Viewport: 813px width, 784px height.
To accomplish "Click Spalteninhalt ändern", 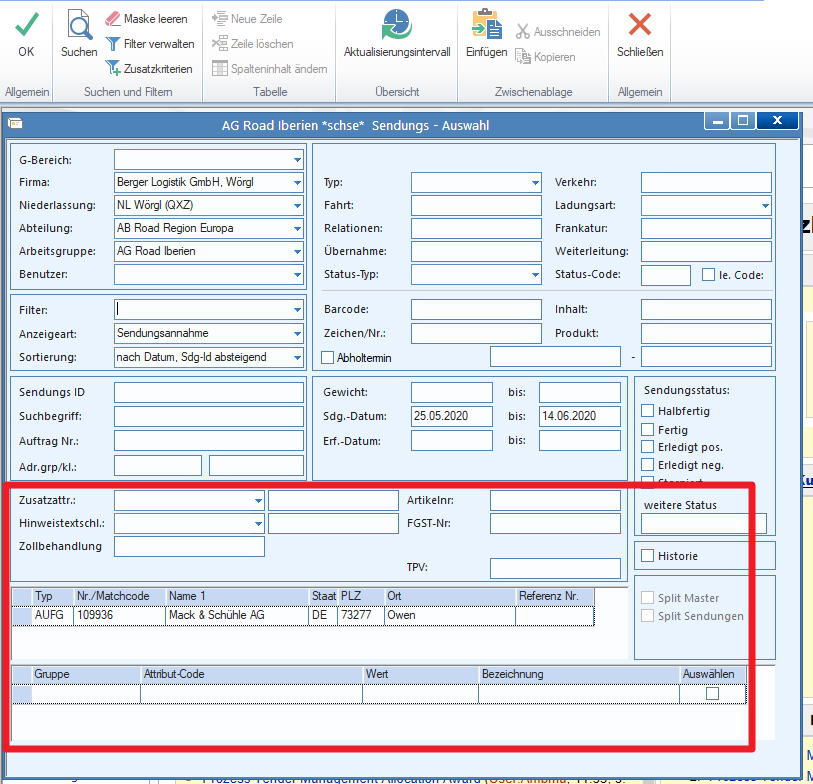I will [270, 68].
